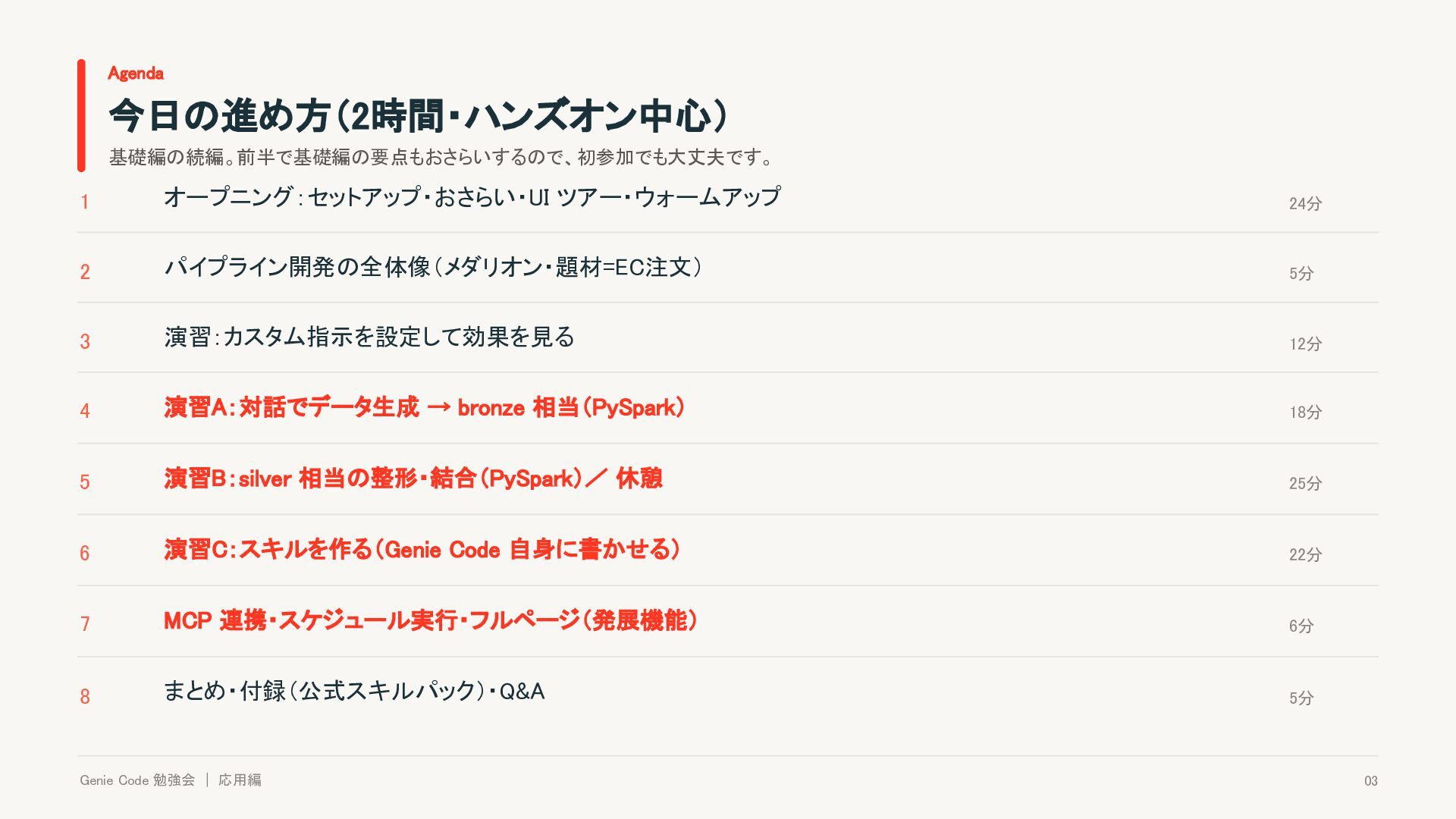Select the 25分 duration label

(1305, 483)
